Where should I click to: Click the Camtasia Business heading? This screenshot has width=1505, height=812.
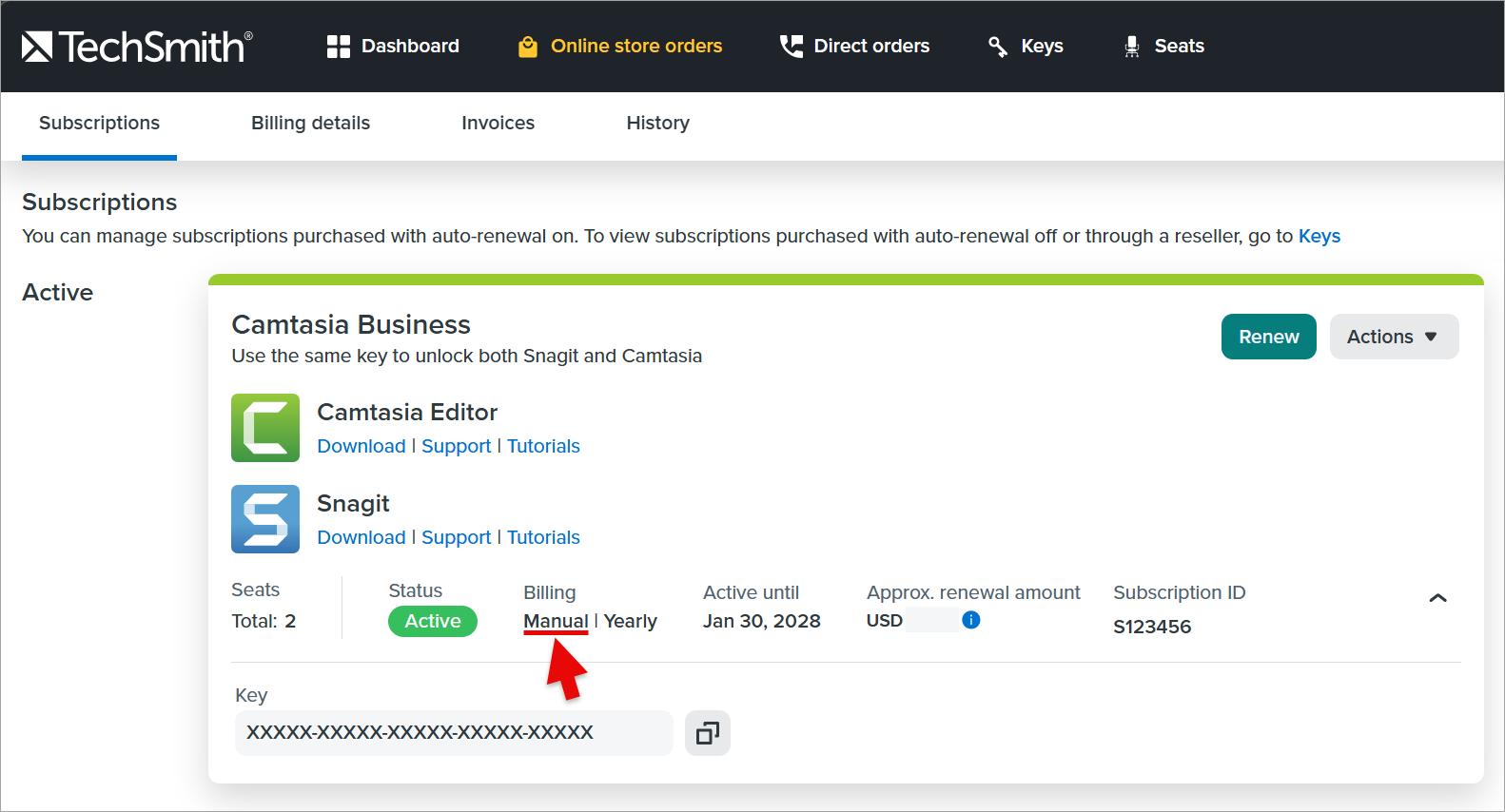[x=351, y=325]
